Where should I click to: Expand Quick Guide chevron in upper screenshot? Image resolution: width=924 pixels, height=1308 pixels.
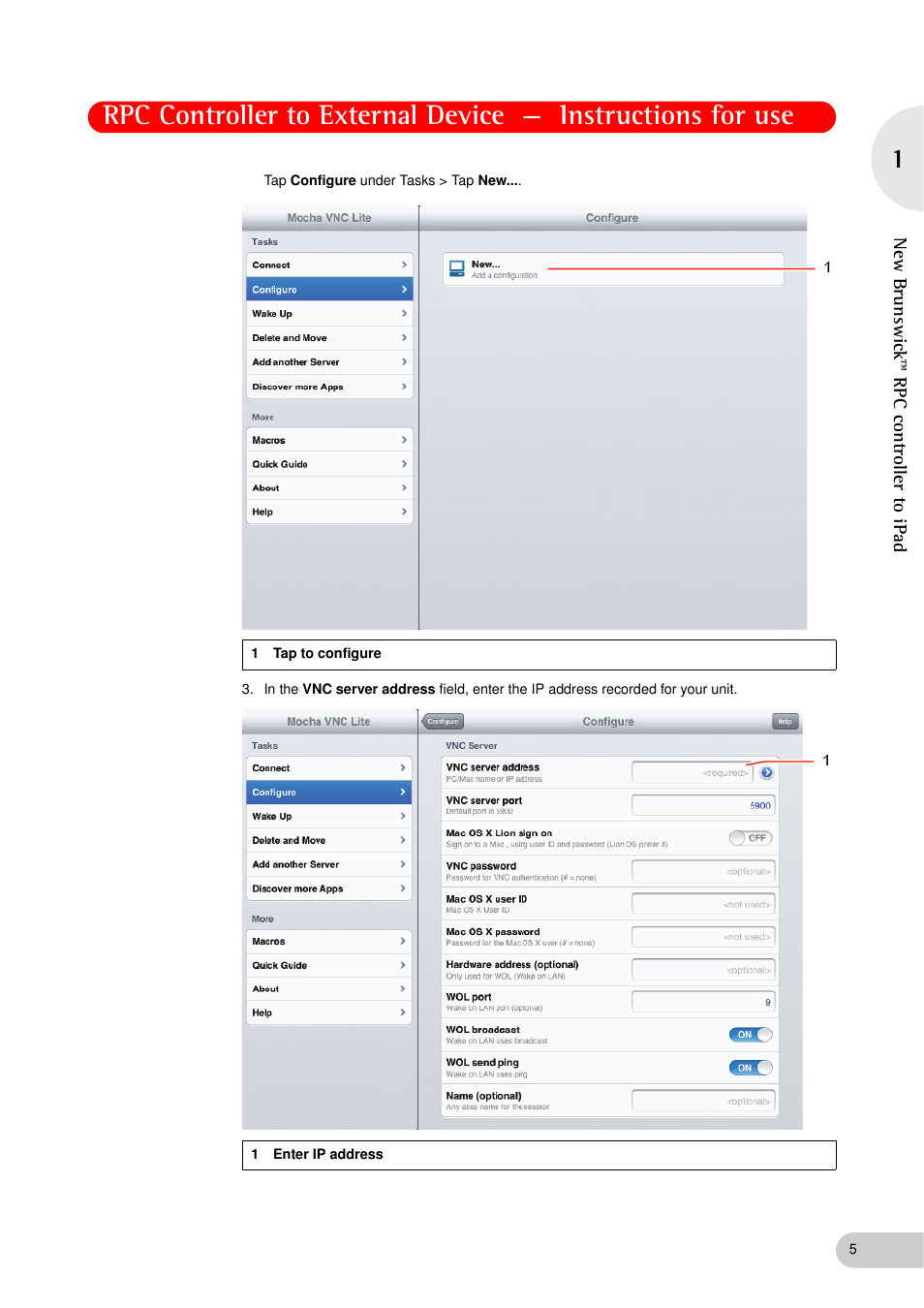[404, 464]
